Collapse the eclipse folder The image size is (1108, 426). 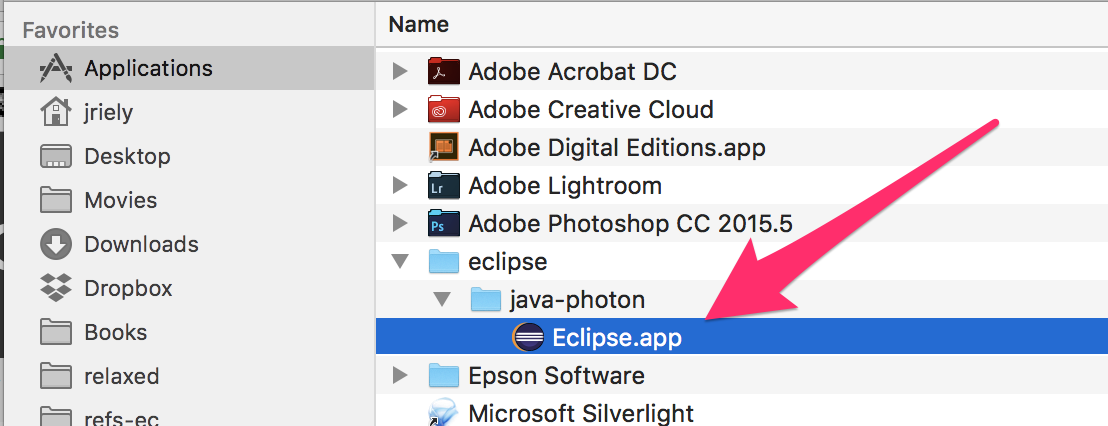pyautogui.click(x=401, y=262)
